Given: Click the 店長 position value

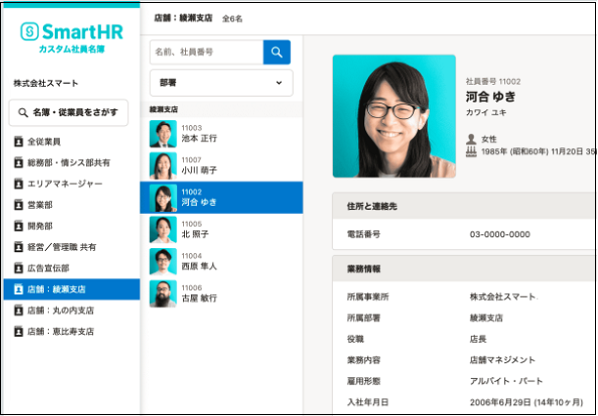Looking at the screenshot, I should tap(478, 339).
